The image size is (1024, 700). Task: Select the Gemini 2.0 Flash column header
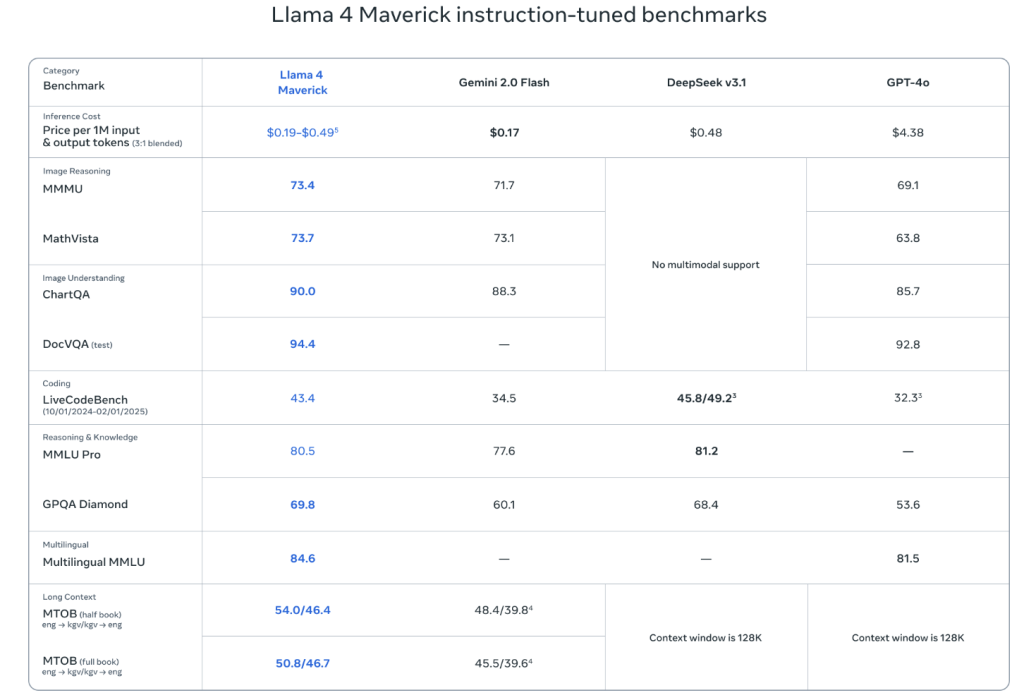click(504, 82)
